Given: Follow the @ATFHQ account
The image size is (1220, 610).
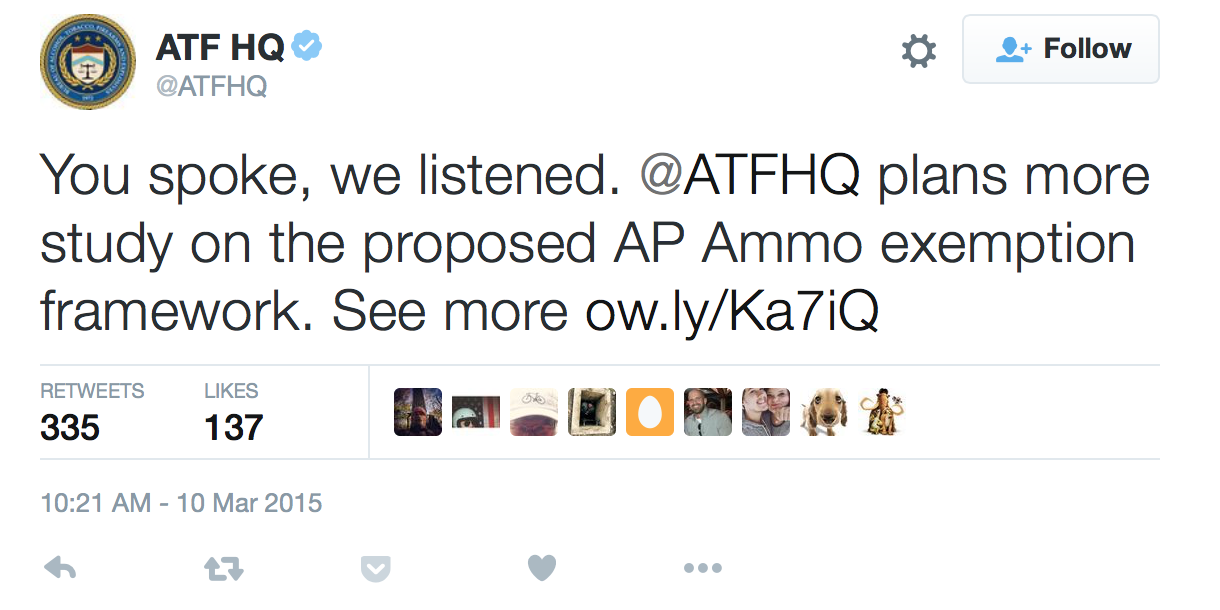Looking at the screenshot, I should pyautogui.click(x=1060, y=48).
